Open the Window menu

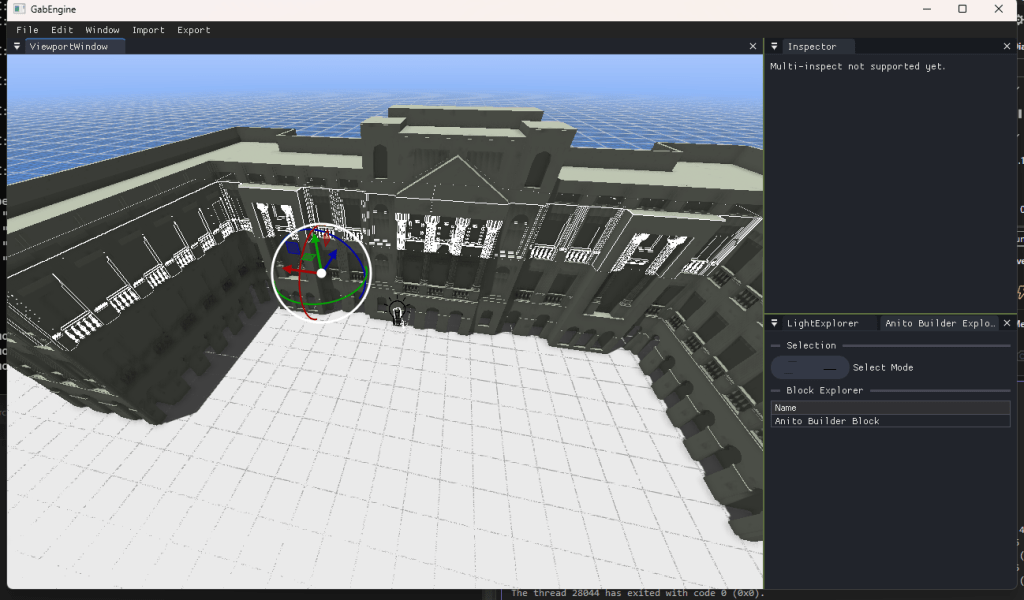(102, 30)
